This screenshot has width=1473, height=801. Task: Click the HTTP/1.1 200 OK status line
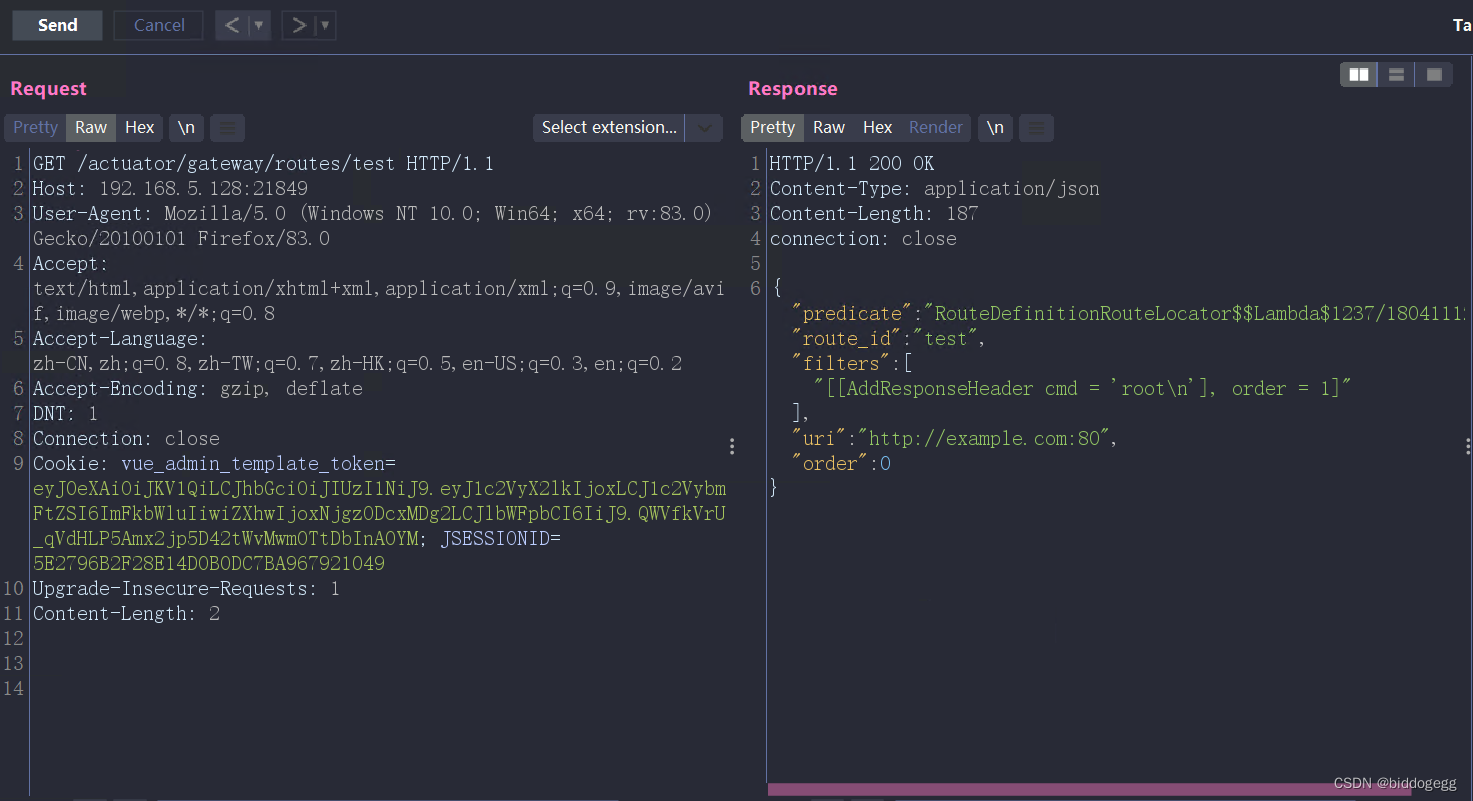tap(852, 163)
